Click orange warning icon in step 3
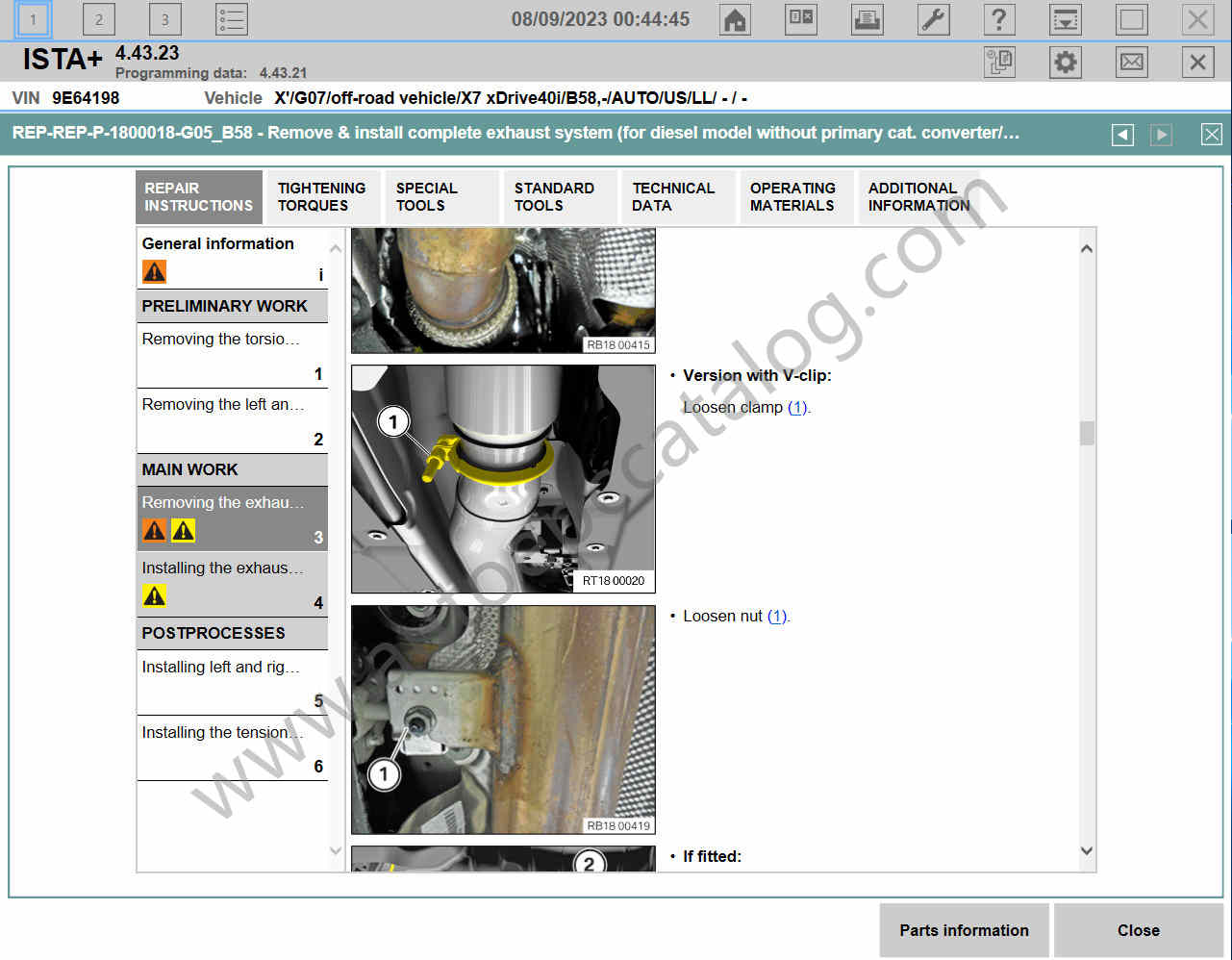 (x=154, y=529)
